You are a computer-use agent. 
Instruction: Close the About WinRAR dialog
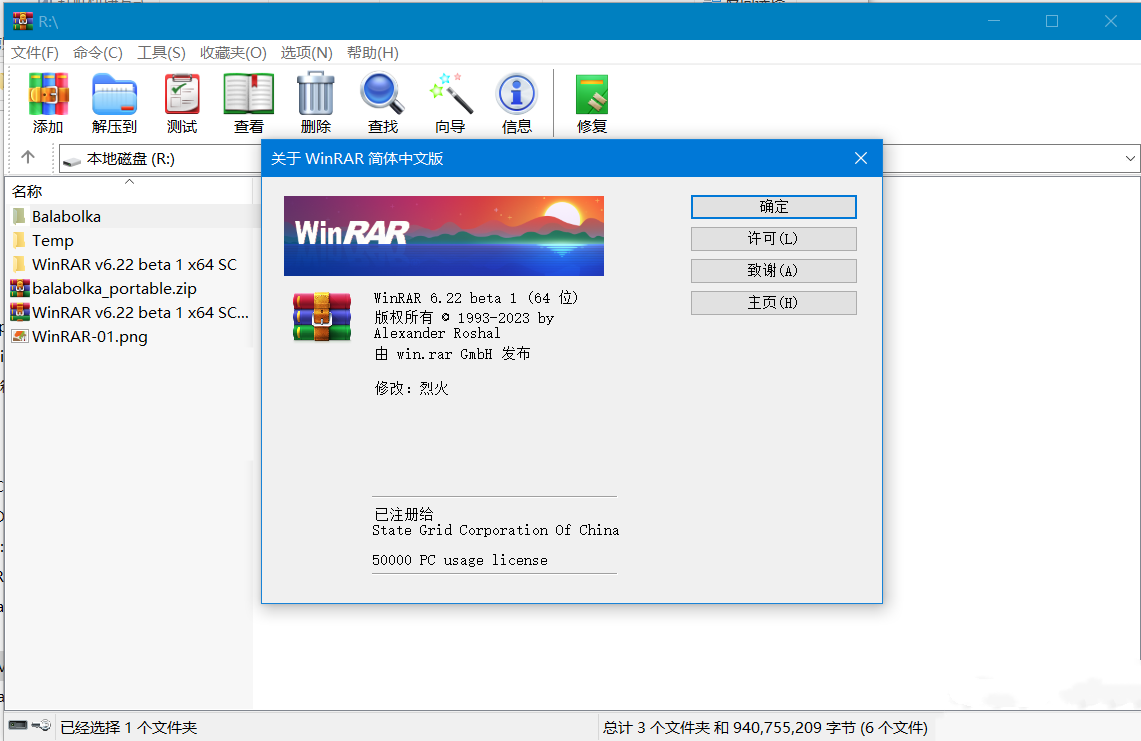tap(860, 158)
